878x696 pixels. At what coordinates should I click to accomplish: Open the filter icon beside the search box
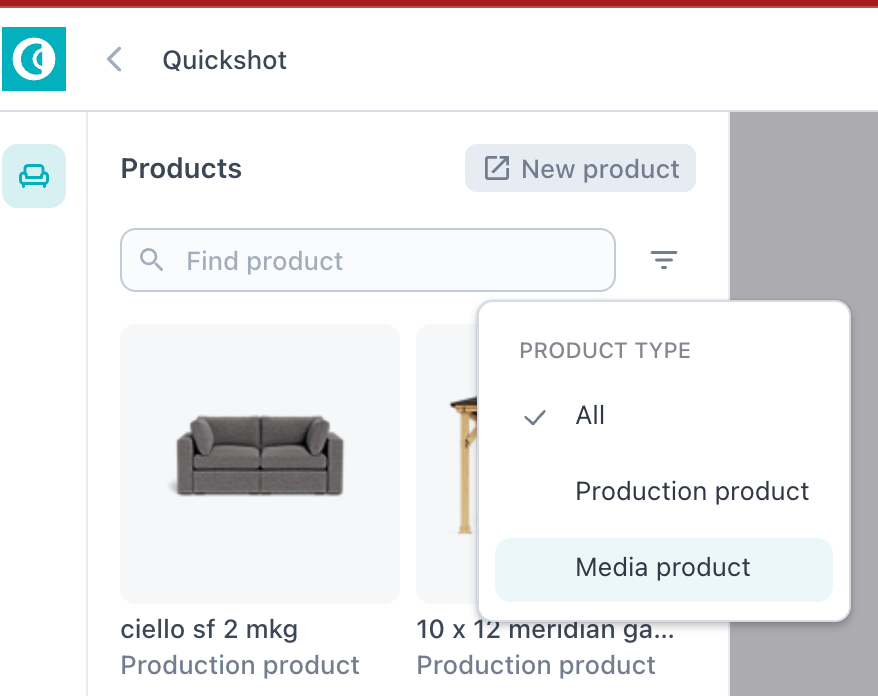coord(664,260)
